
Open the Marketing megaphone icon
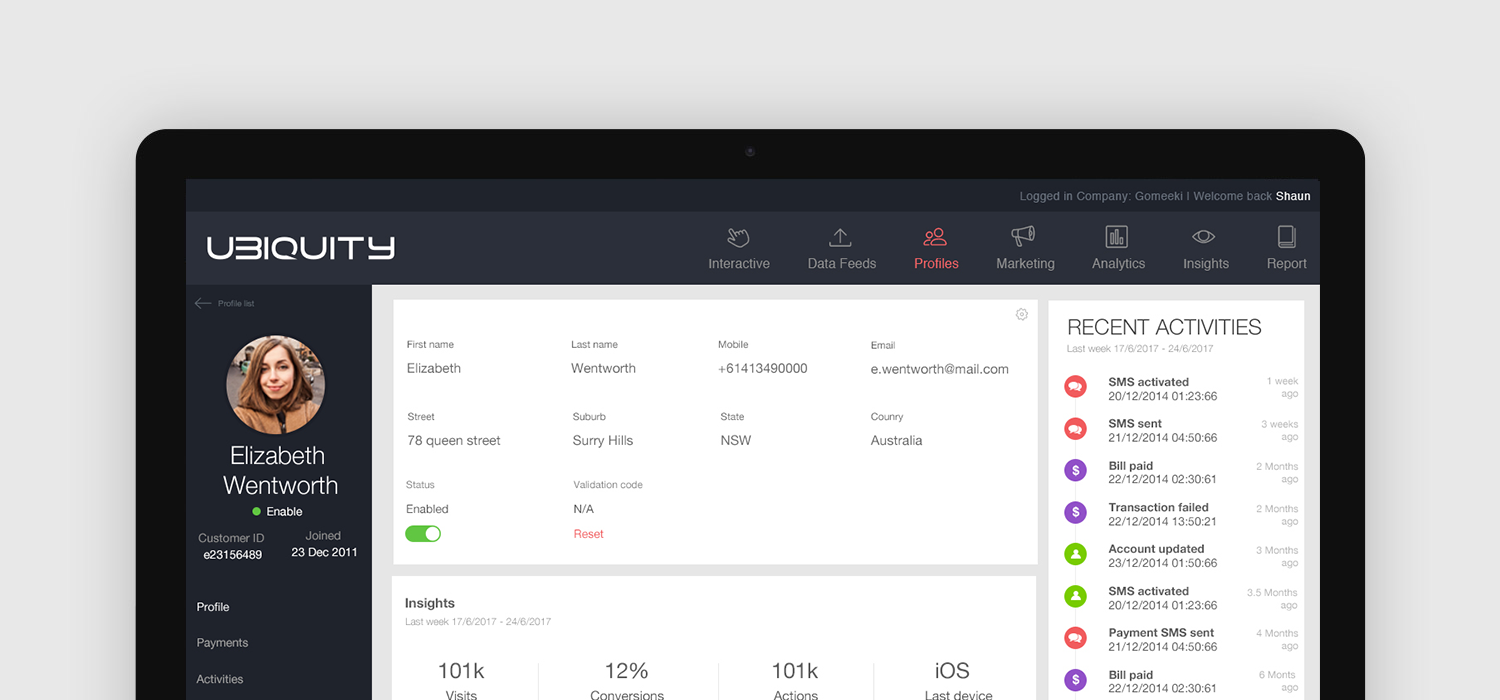1023,236
